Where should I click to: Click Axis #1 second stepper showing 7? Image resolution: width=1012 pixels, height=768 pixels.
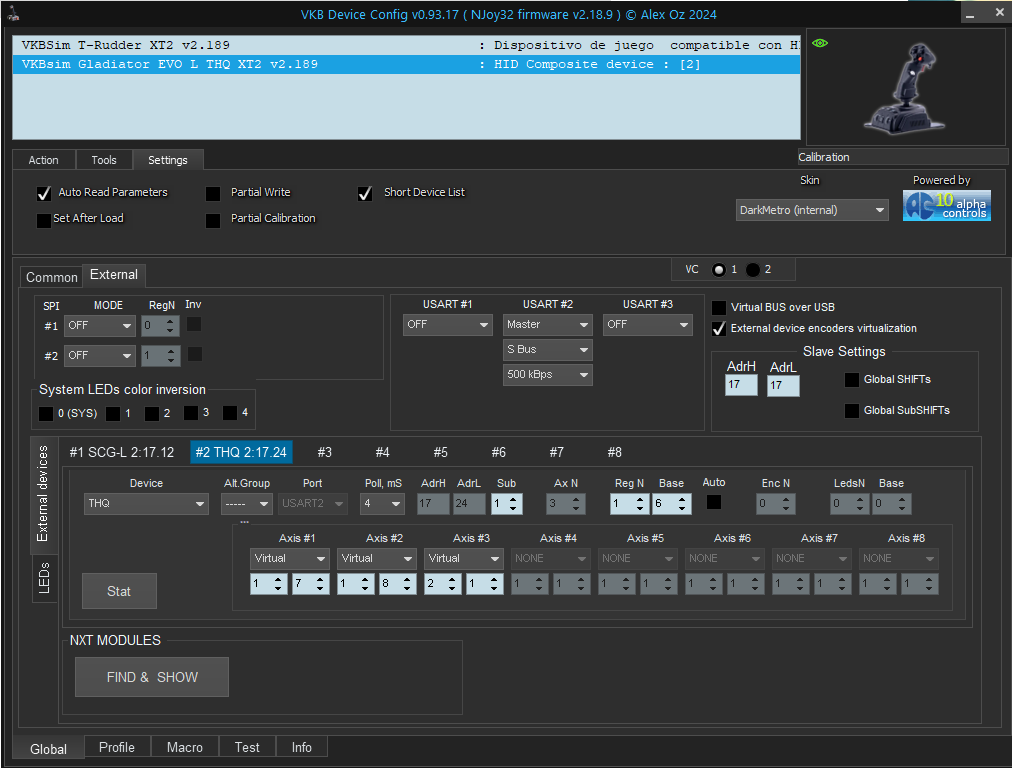(310, 584)
